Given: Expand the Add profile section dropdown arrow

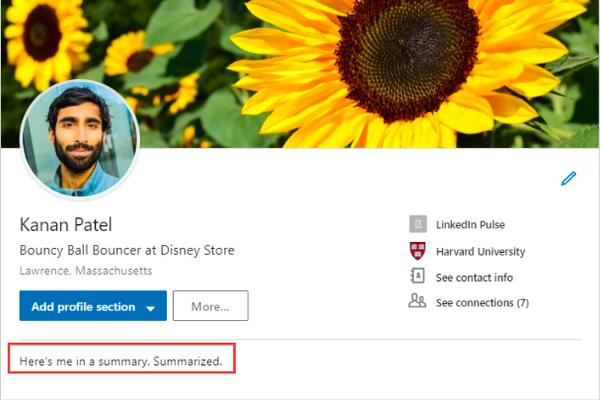Looking at the screenshot, I should tap(150, 308).
